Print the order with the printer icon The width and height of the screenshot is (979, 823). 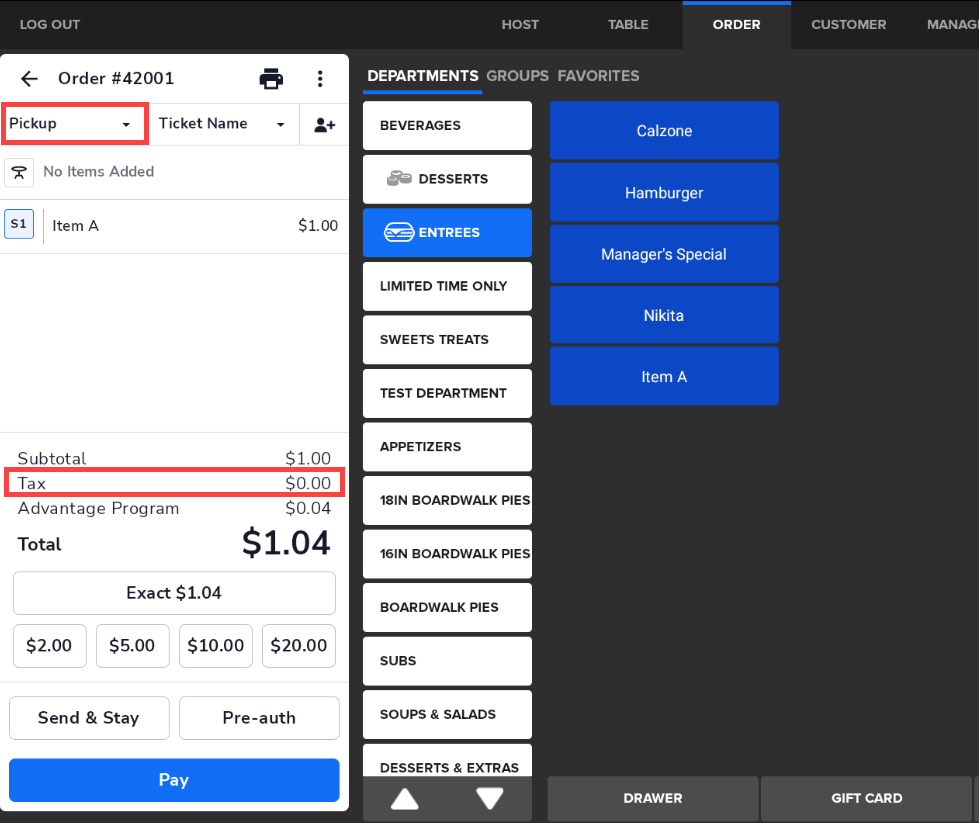tap(271, 79)
